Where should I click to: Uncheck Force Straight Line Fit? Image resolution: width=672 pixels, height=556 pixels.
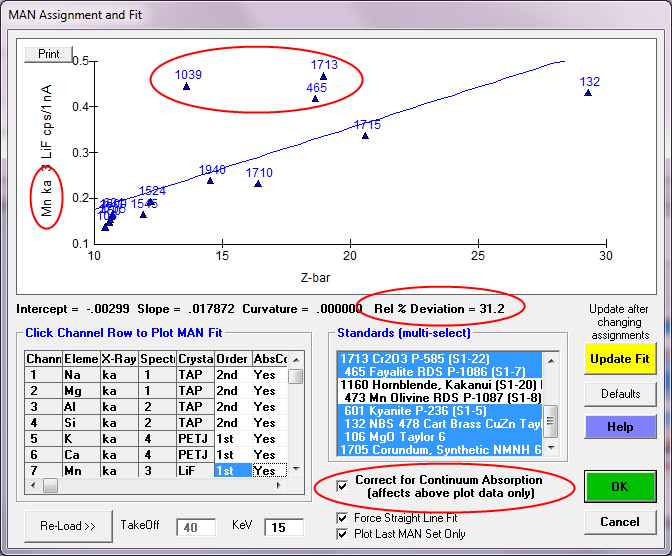(344, 518)
